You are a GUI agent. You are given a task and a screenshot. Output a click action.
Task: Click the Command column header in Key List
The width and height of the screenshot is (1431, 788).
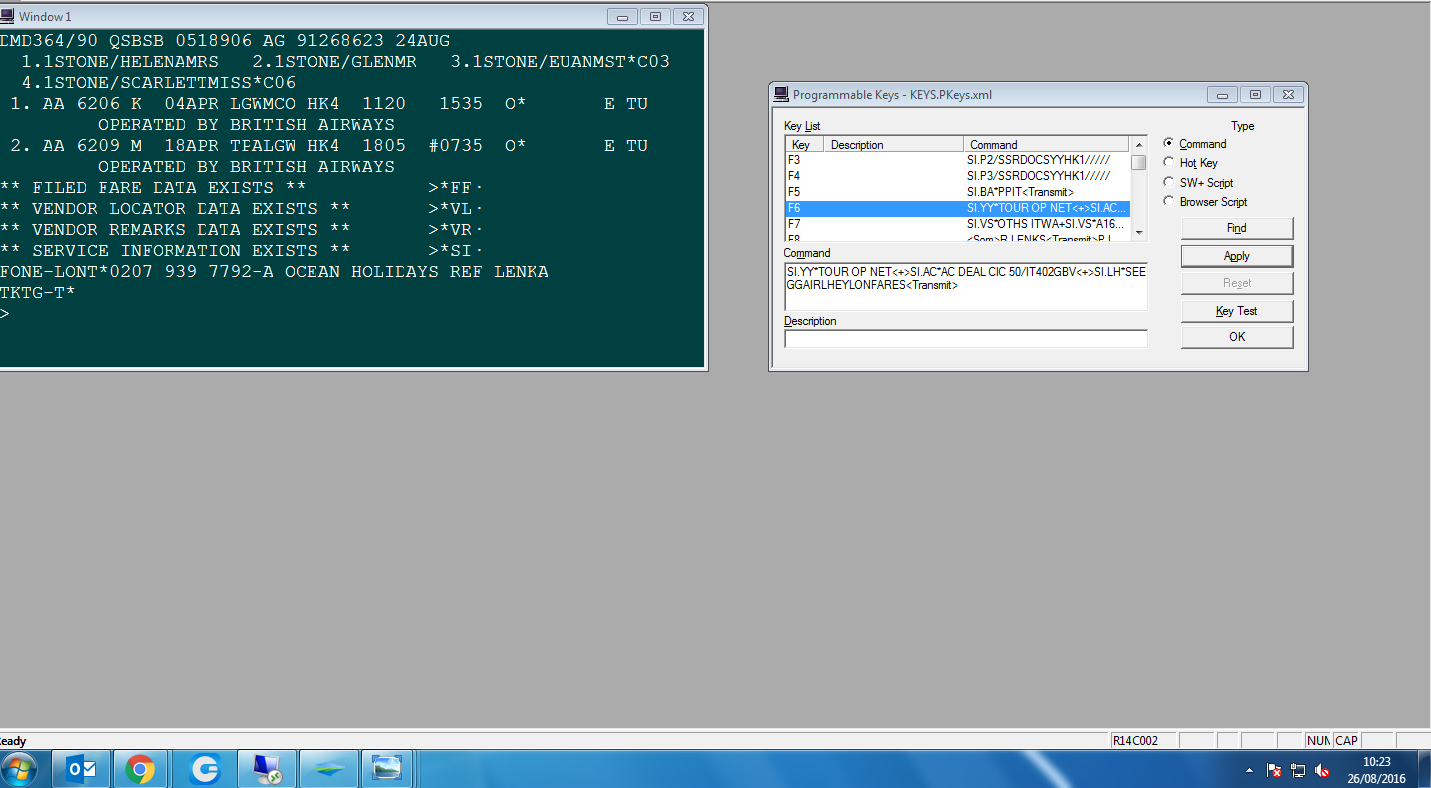pos(1047,144)
